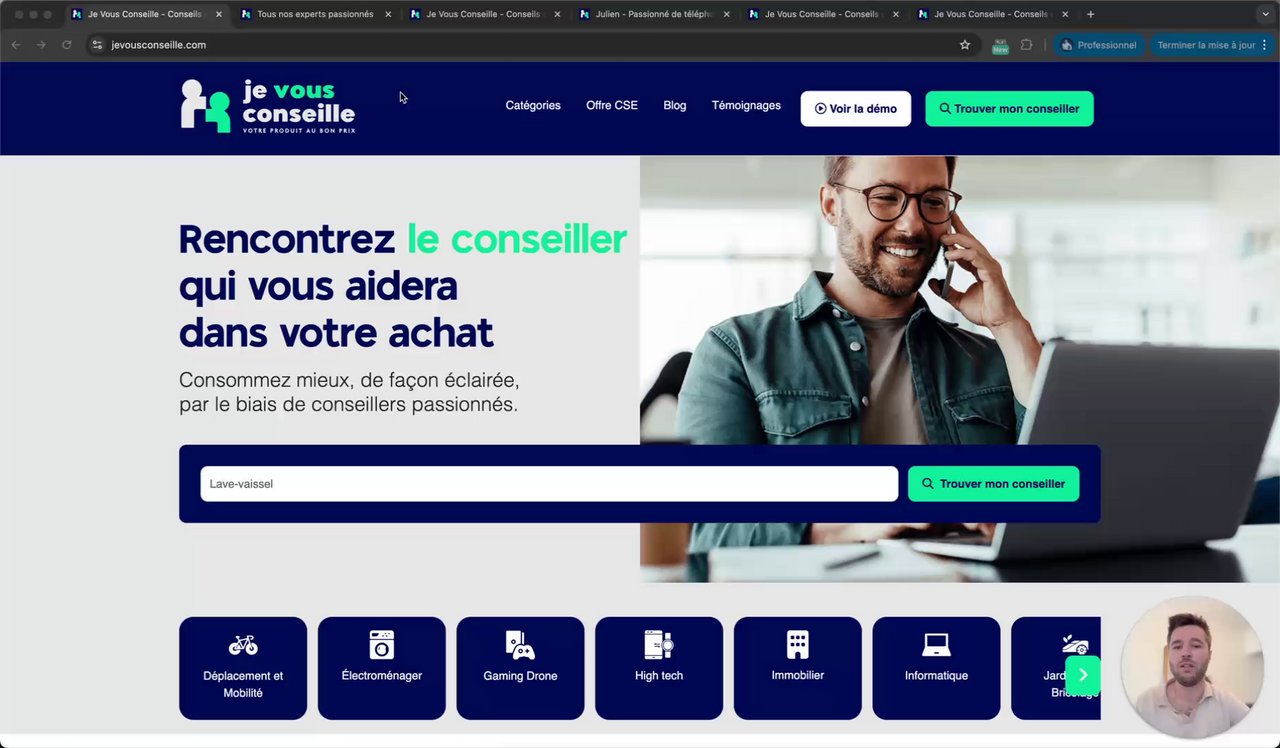Select the Électroménager washing machine category
The image size is (1280, 748).
tap(382, 668)
